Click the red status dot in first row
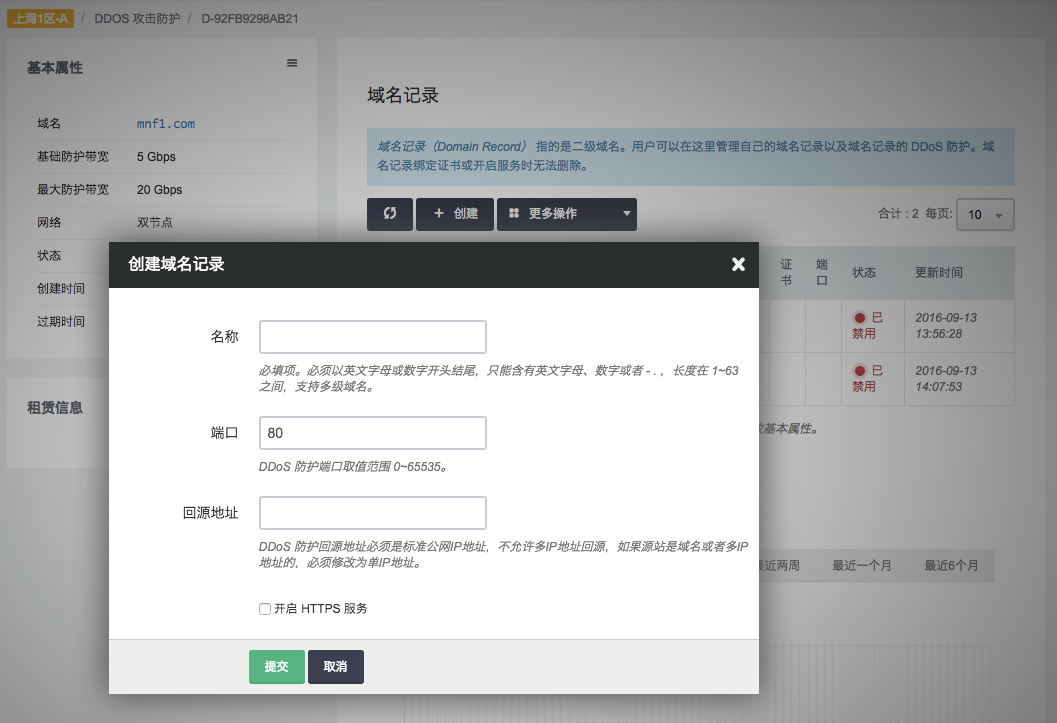1057x723 pixels. point(859,317)
